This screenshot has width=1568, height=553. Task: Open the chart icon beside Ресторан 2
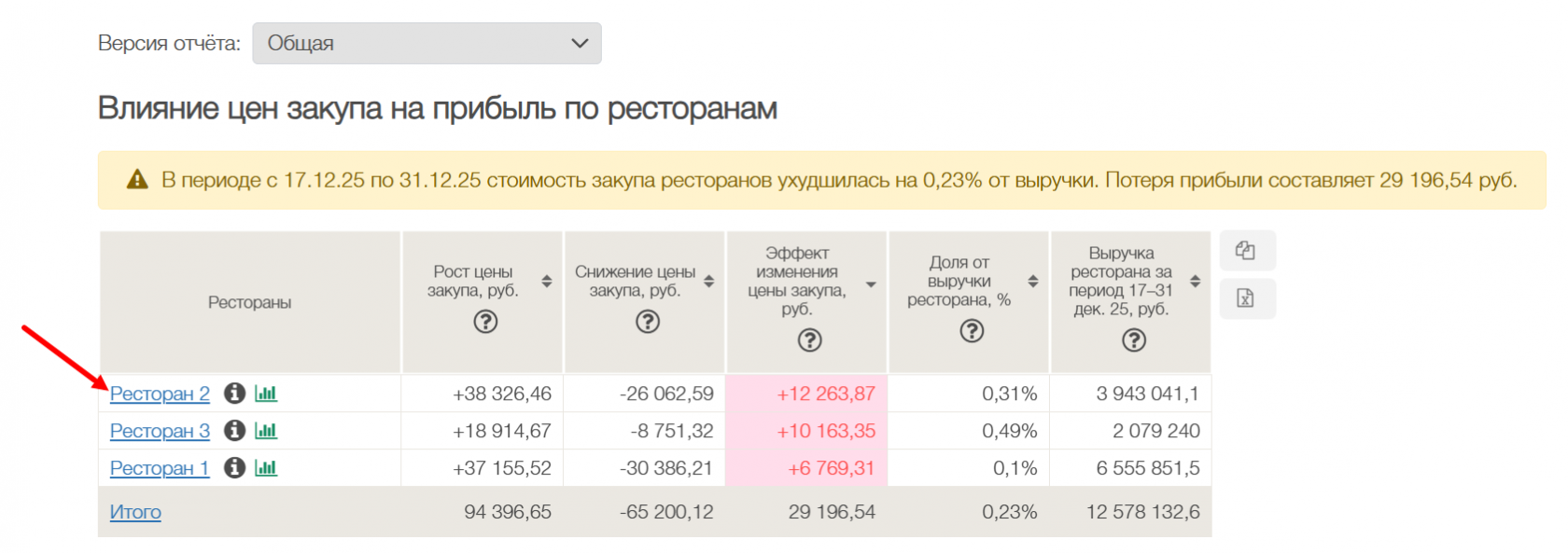(x=266, y=394)
